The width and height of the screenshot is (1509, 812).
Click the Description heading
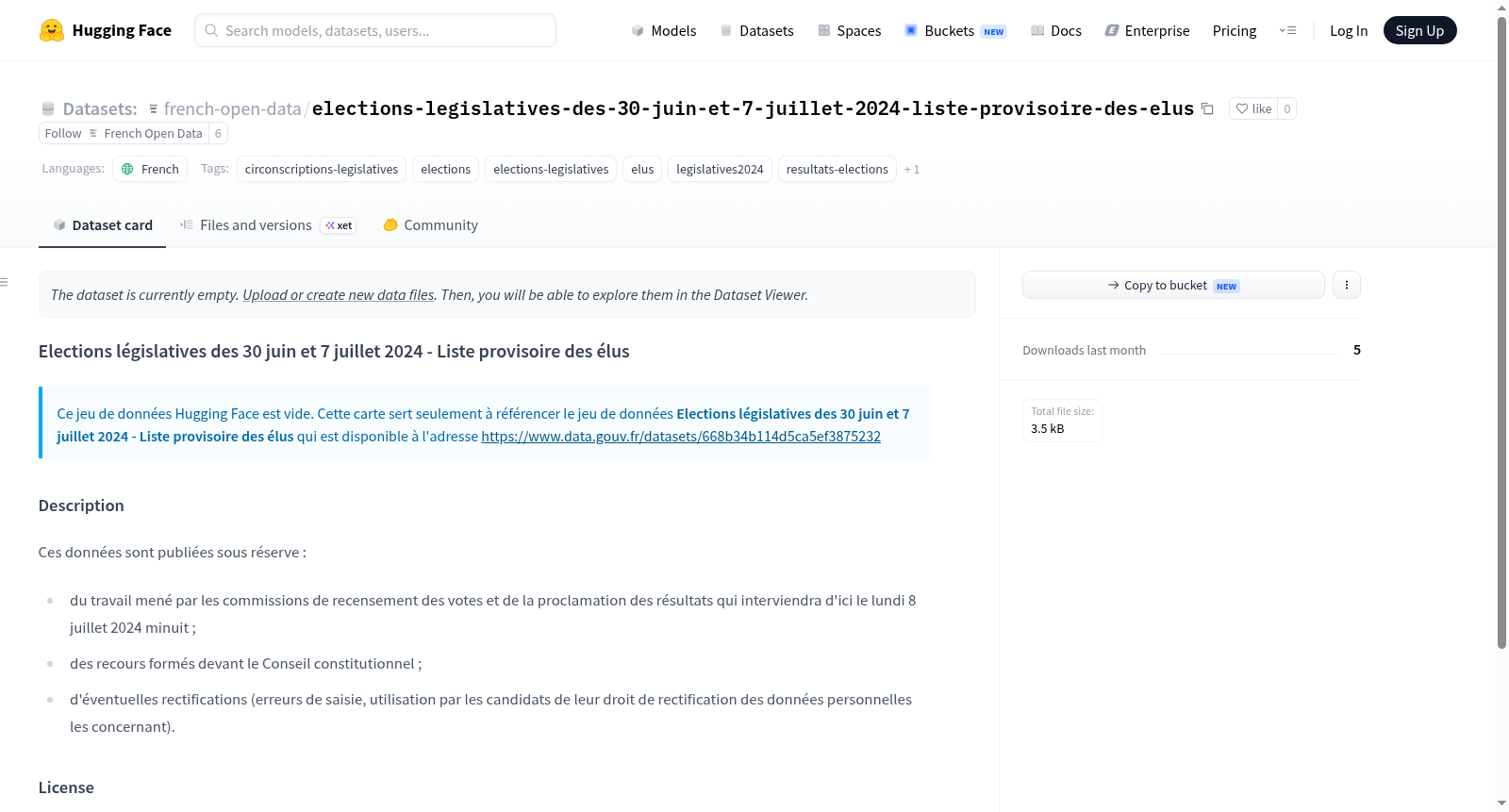81,505
